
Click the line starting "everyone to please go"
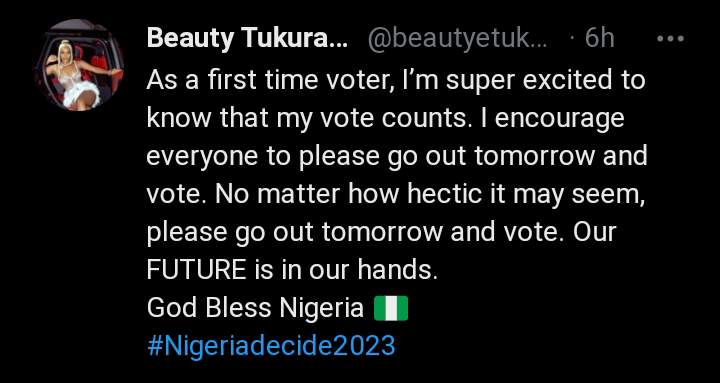pyautogui.click(x=397, y=156)
